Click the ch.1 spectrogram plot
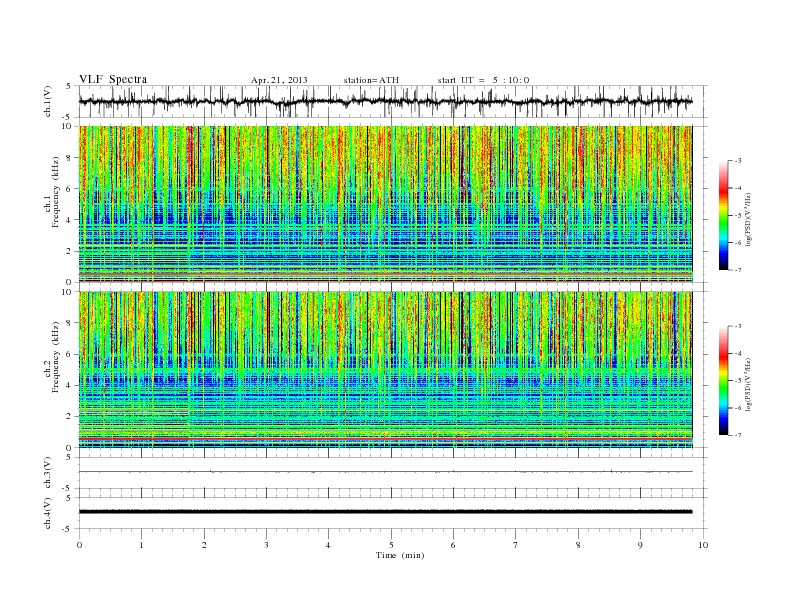This screenshot has height=612, width=792. click(x=385, y=204)
